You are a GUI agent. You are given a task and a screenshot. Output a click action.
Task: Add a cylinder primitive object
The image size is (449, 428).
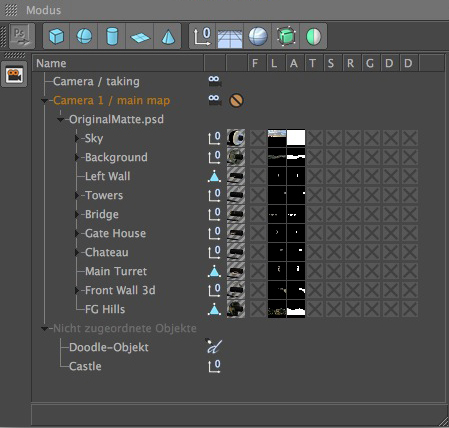click(112, 36)
